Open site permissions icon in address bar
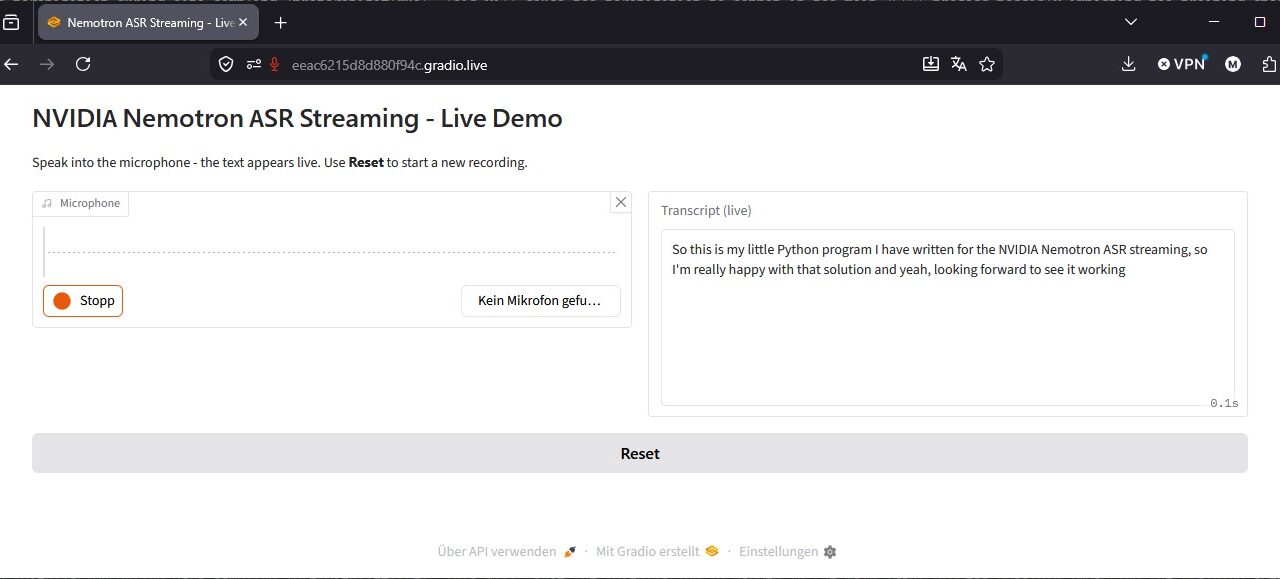The image size is (1280, 579). 253,64
